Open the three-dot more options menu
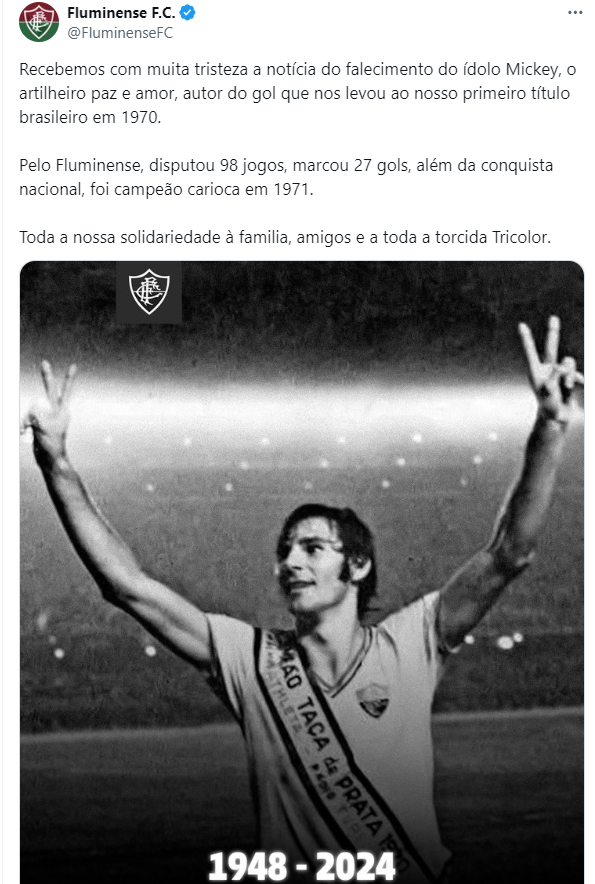The height and width of the screenshot is (884, 595). [575, 12]
